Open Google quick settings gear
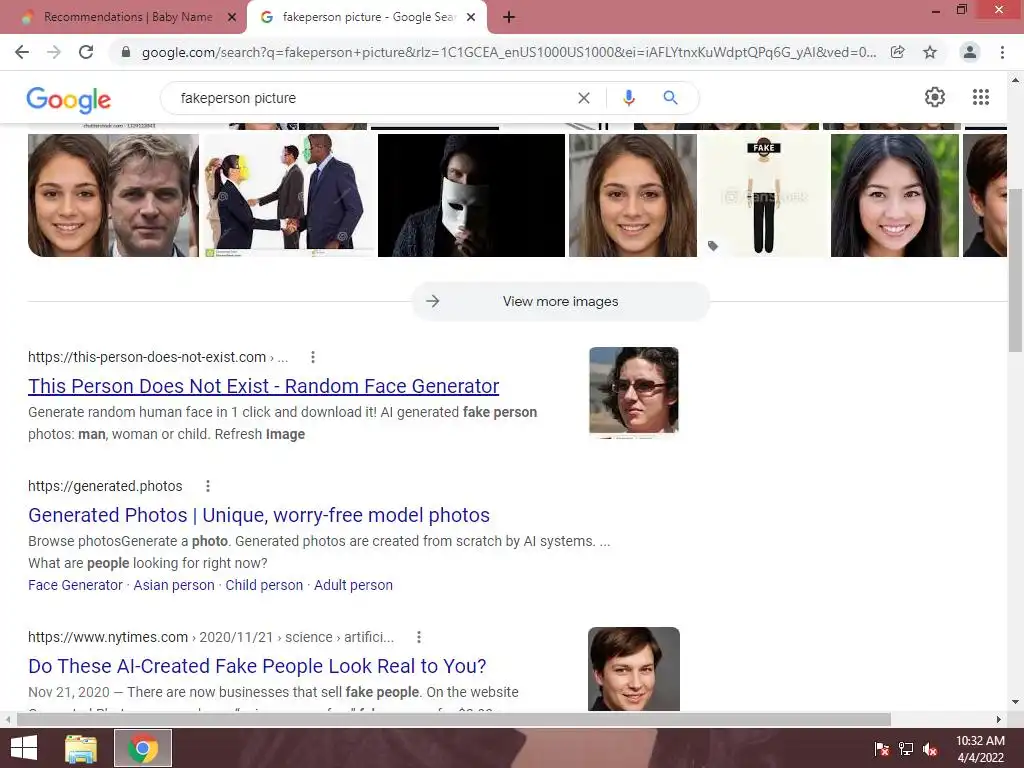 click(935, 97)
